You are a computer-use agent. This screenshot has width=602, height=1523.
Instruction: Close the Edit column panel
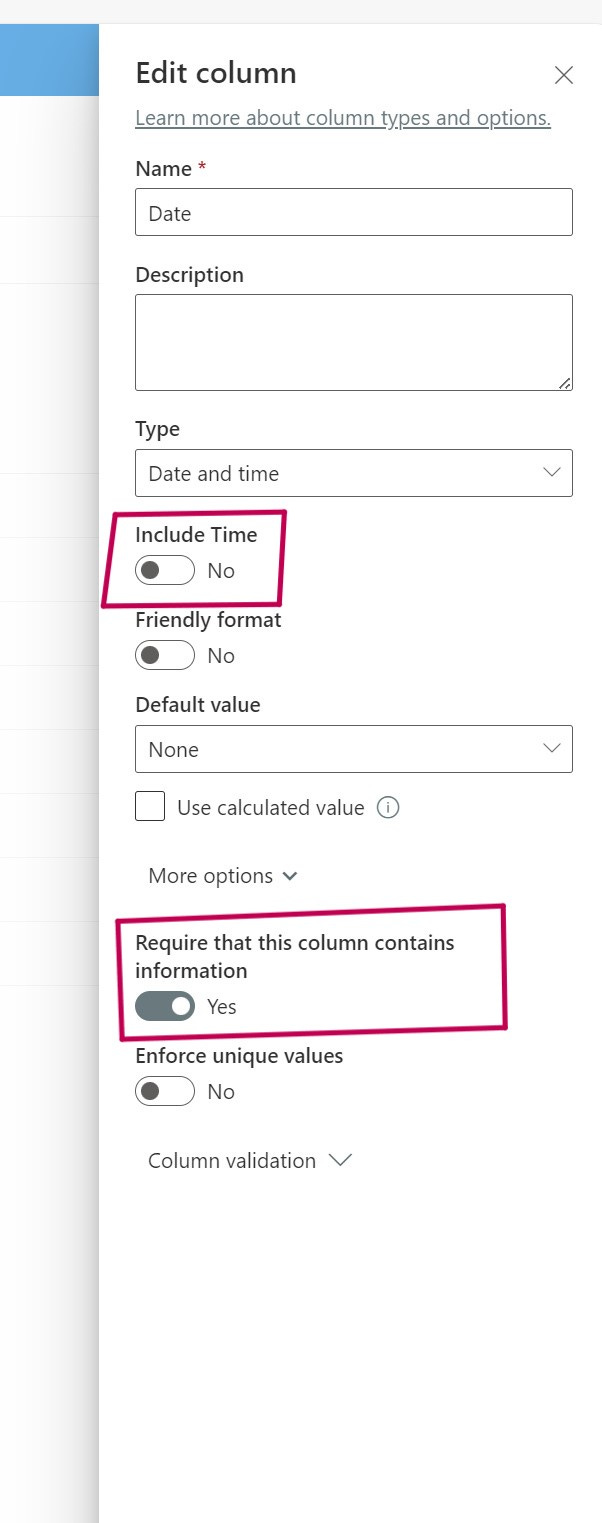click(x=564, y=75)
